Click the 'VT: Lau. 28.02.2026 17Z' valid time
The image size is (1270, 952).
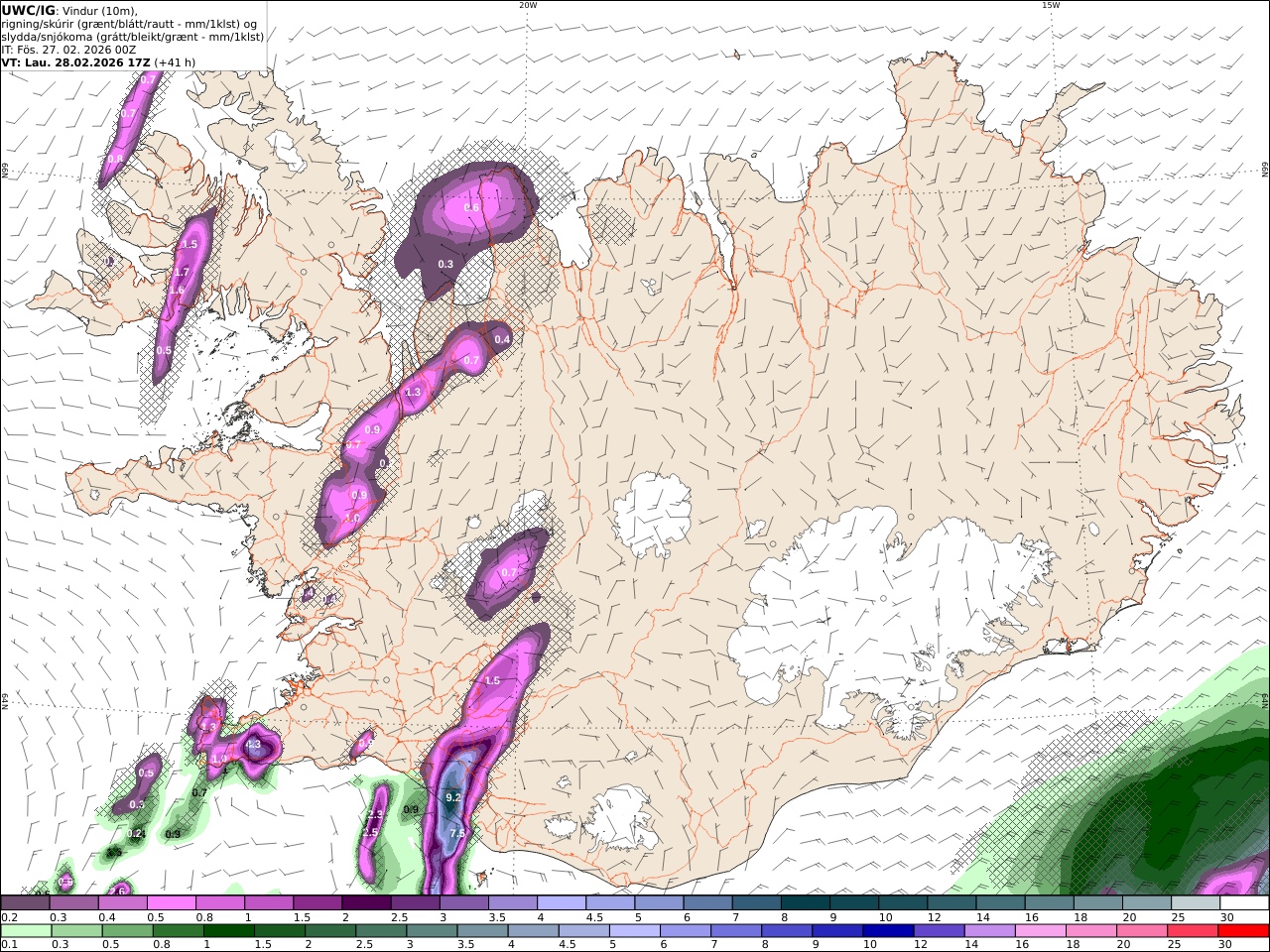pyautogui.click(x=76, y=61)
